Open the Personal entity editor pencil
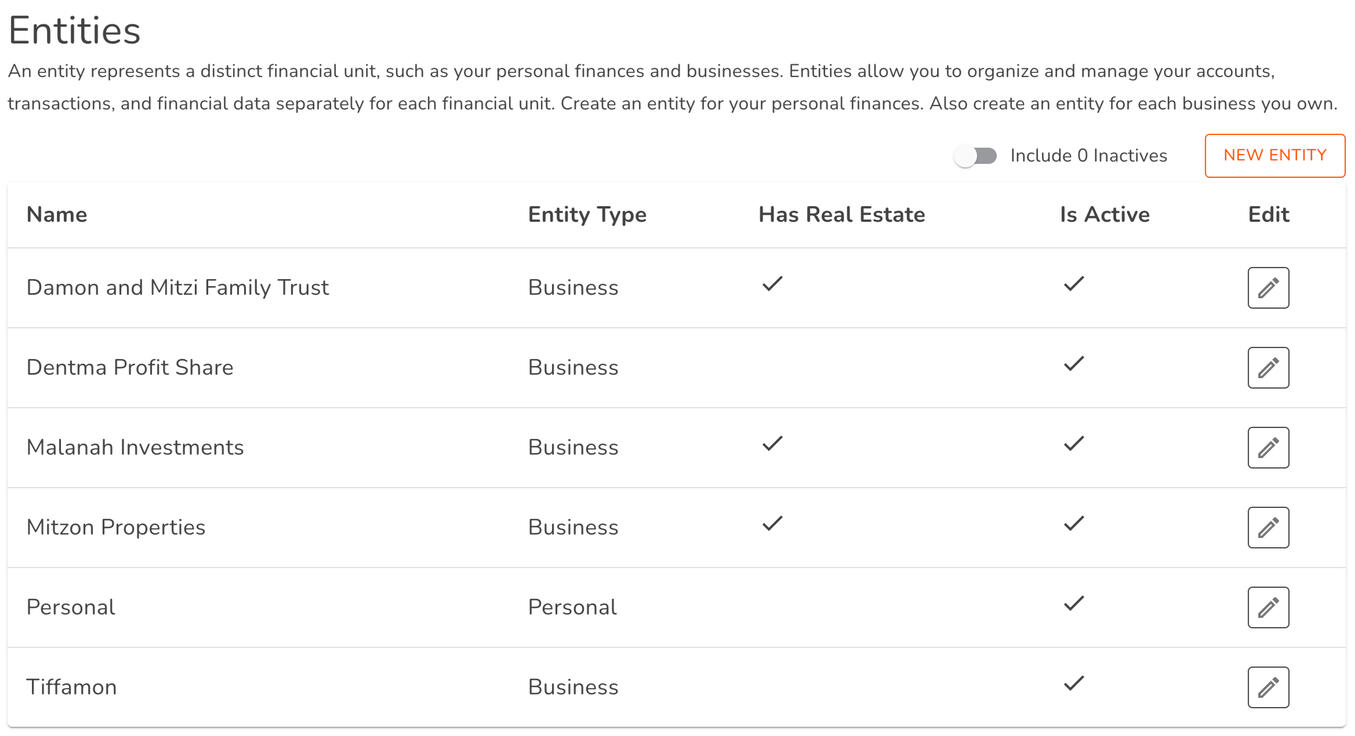Image resolution: width=1355 pixels, height=736 pixels. click(x=1268, y=608)
